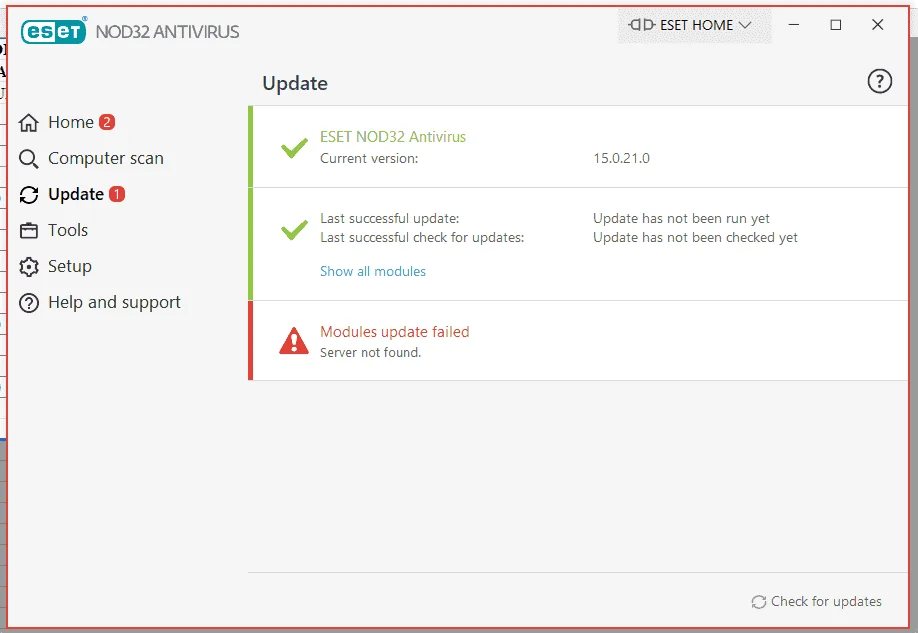Click the ESET logo
Image resolution: width=918 pixels, height=633 pixels.
tap(53, 31)
